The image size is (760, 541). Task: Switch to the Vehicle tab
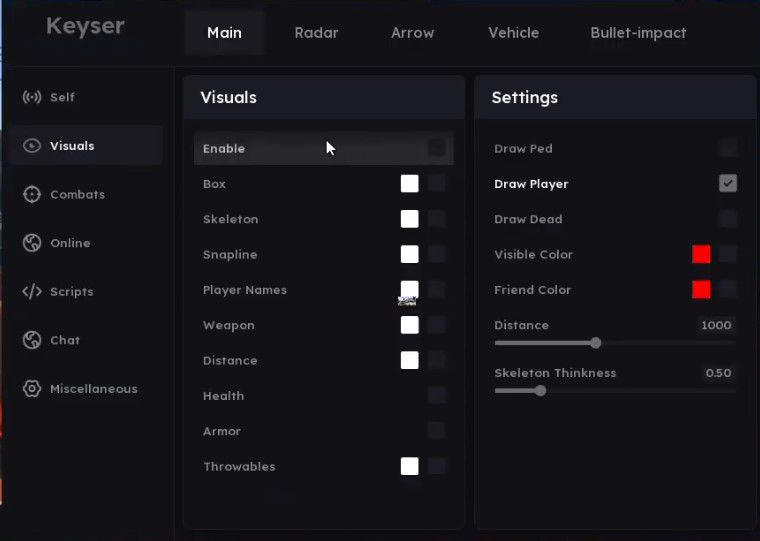[x=513, y=33]
